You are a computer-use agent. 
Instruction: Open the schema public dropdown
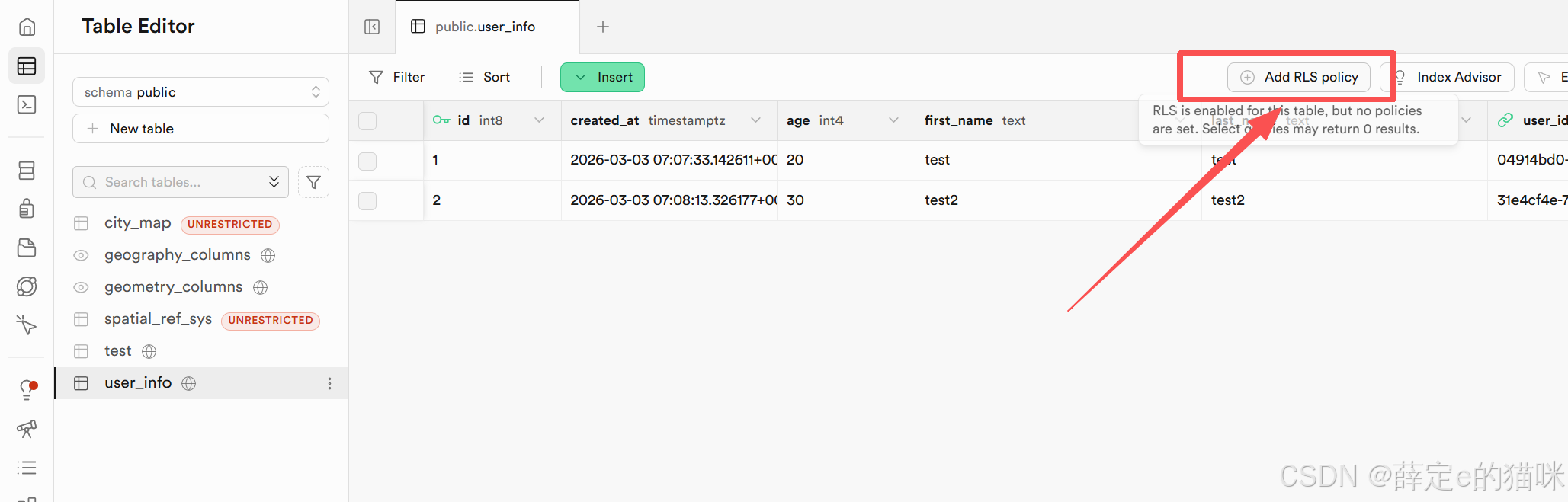[200, 92]
